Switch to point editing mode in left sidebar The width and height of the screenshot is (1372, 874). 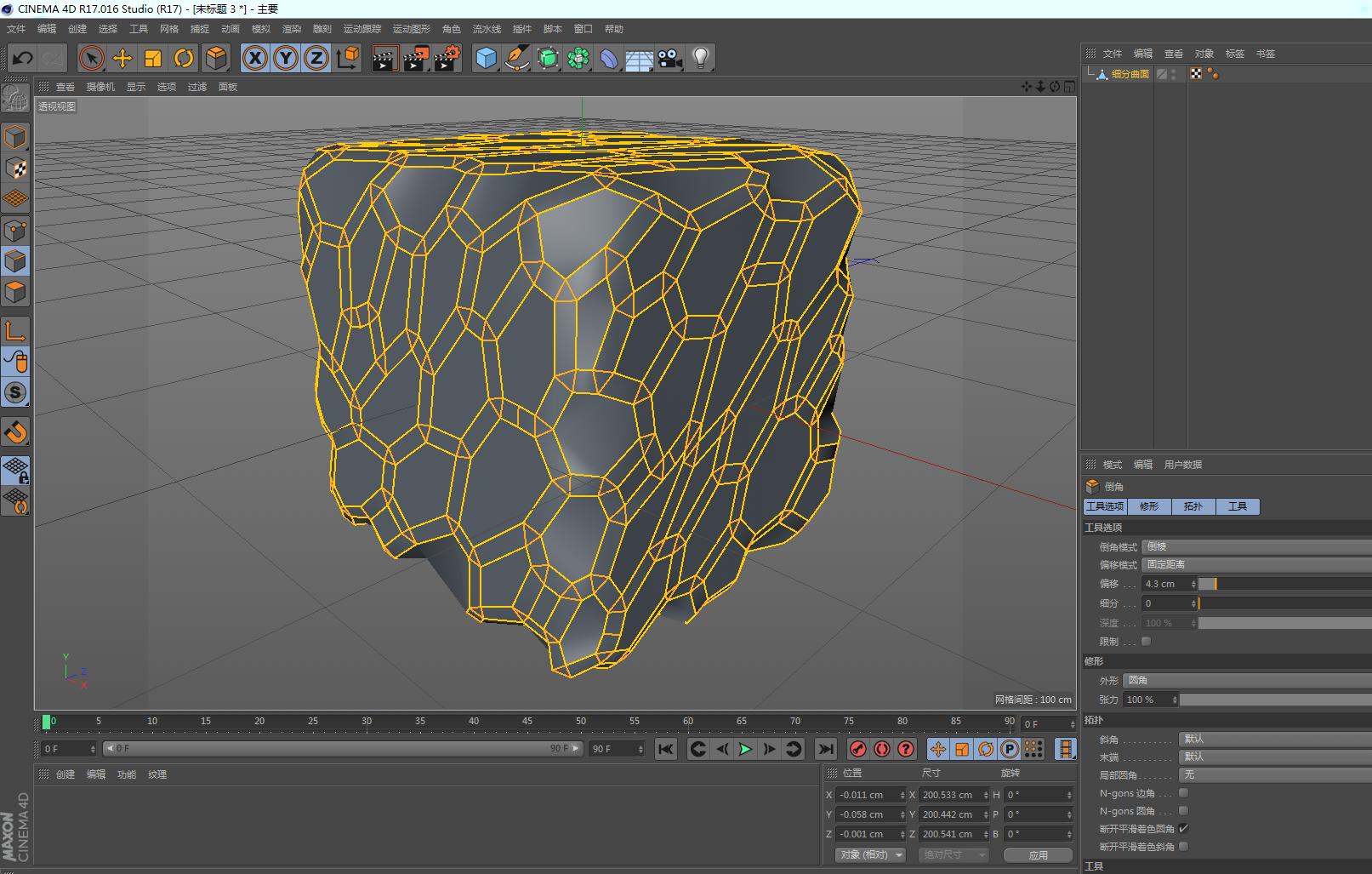click(16, 230)
